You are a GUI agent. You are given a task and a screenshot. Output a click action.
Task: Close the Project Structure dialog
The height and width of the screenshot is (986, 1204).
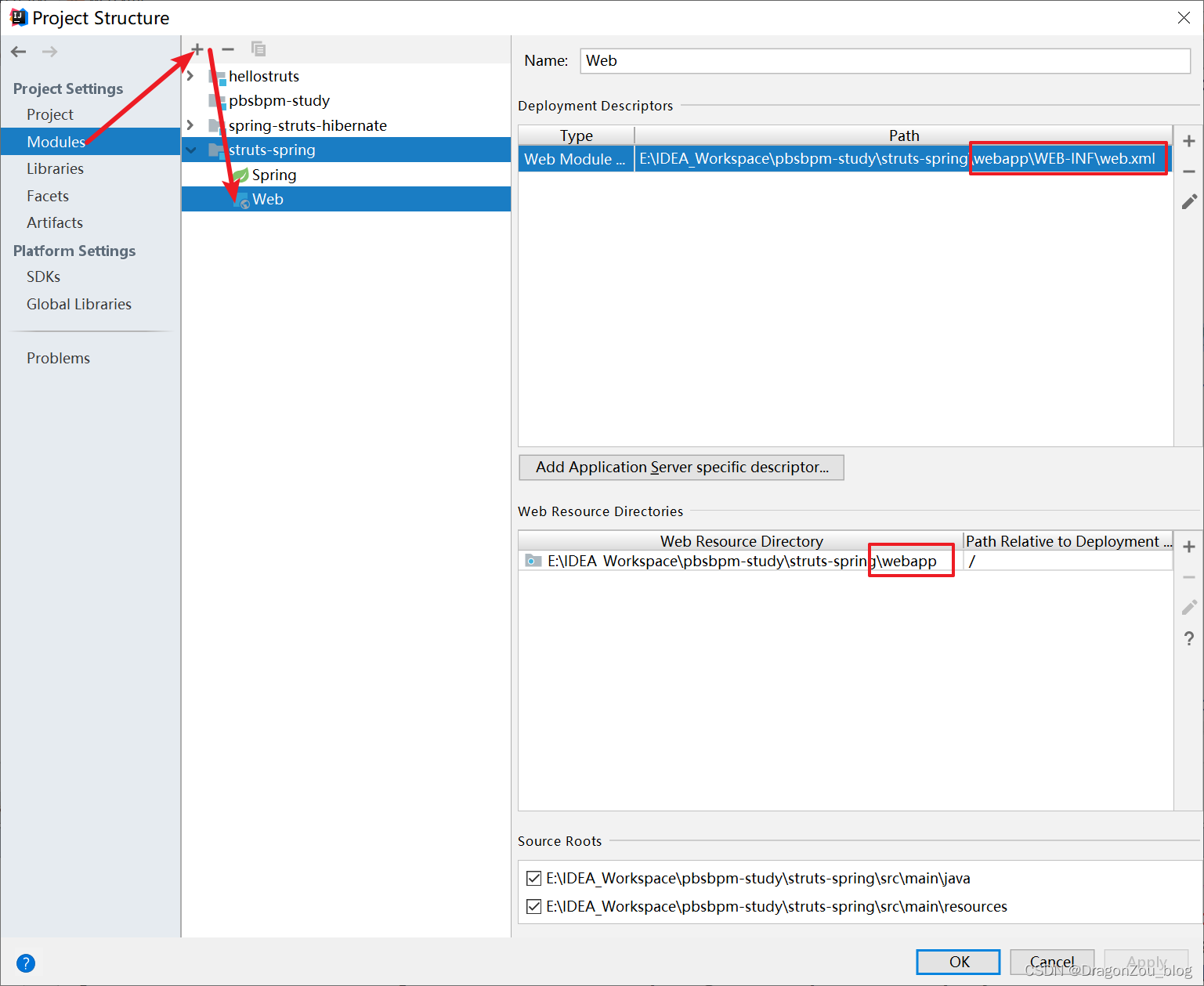1184,18
